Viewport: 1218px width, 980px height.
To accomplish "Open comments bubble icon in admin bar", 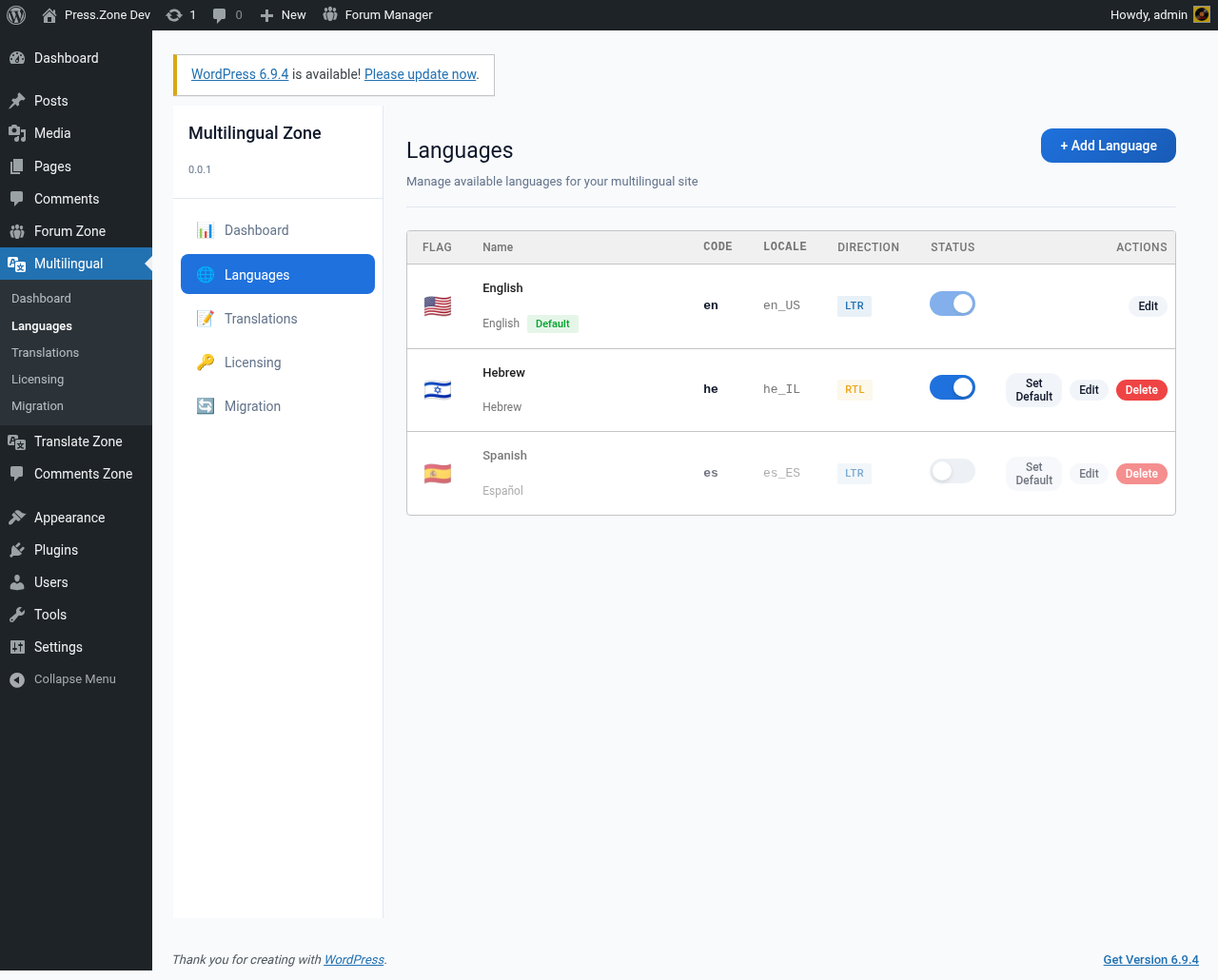I will coord(220,15).
